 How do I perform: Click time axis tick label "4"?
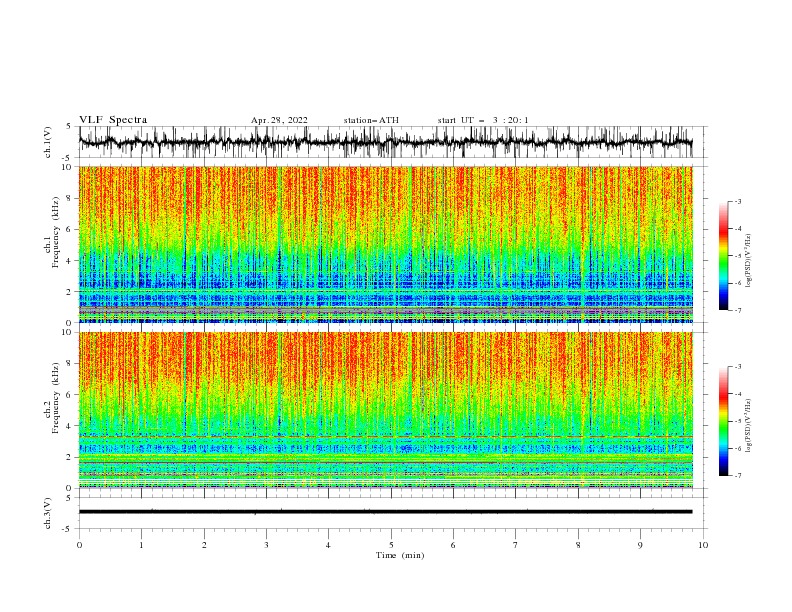(328, 545)
